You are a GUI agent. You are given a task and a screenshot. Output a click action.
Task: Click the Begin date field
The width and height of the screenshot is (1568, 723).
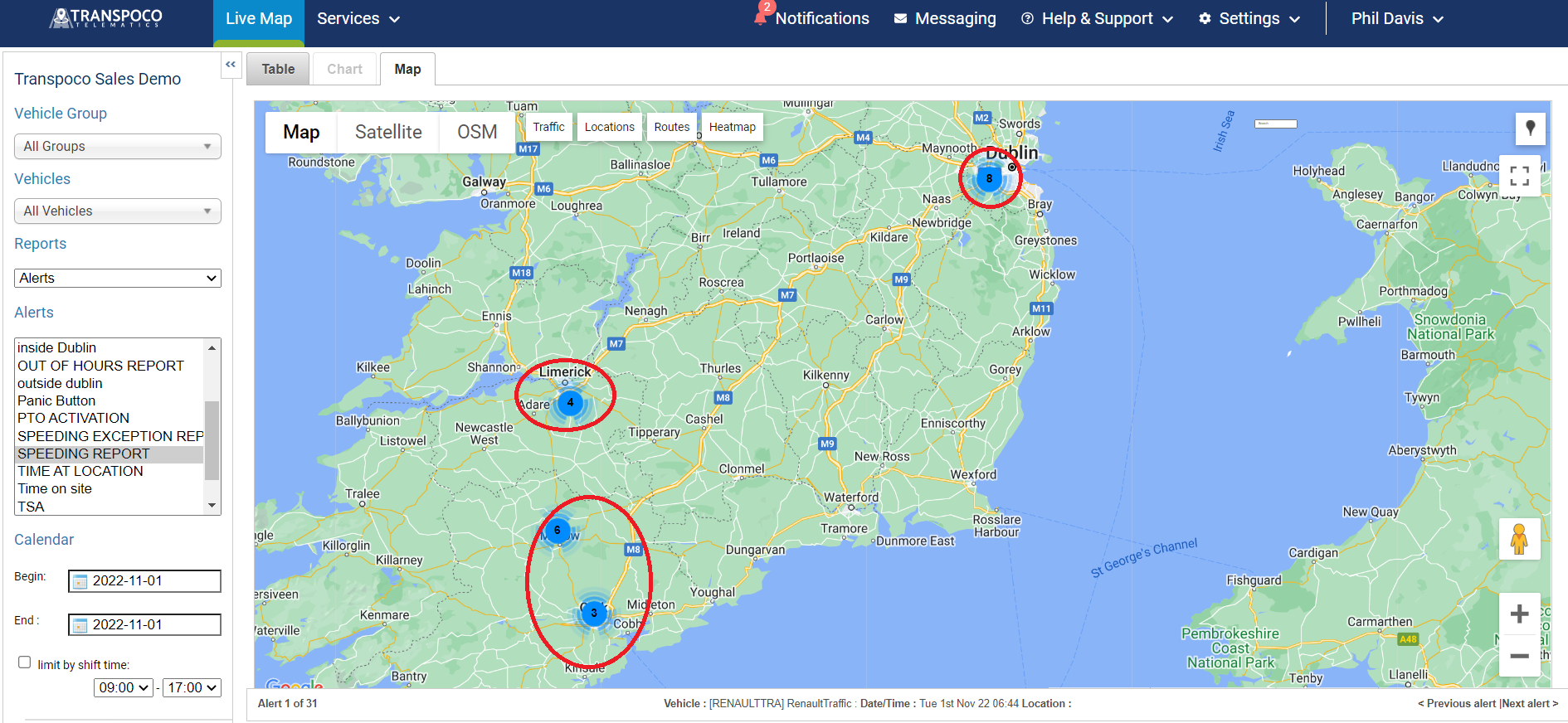click(x=144, y=581)
